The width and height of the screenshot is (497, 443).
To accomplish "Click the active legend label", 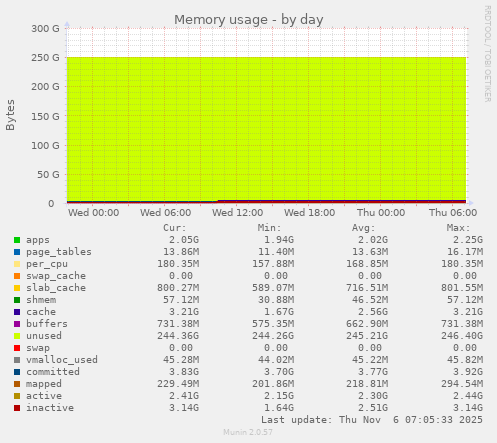I will pyautogui.click(x=44, y=396).
